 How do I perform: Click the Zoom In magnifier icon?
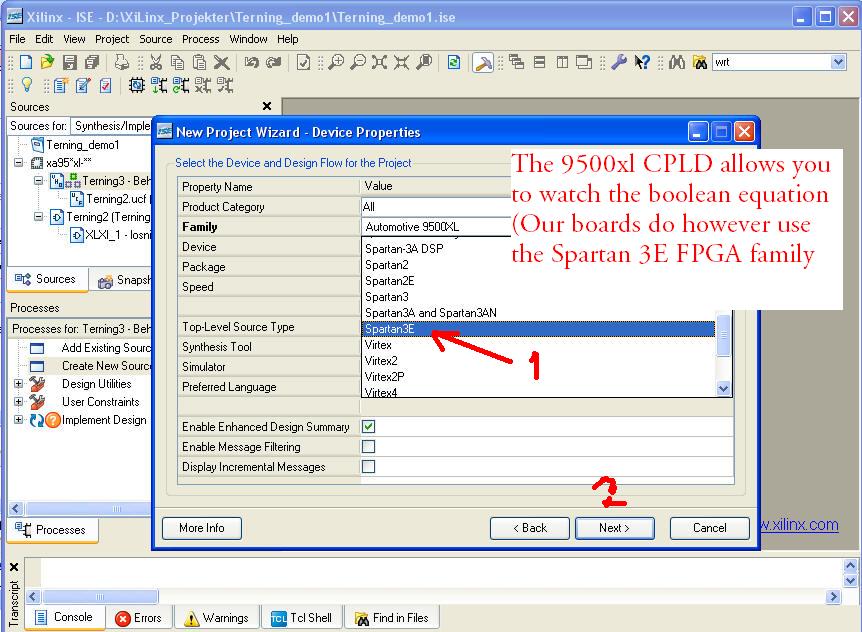336,62
